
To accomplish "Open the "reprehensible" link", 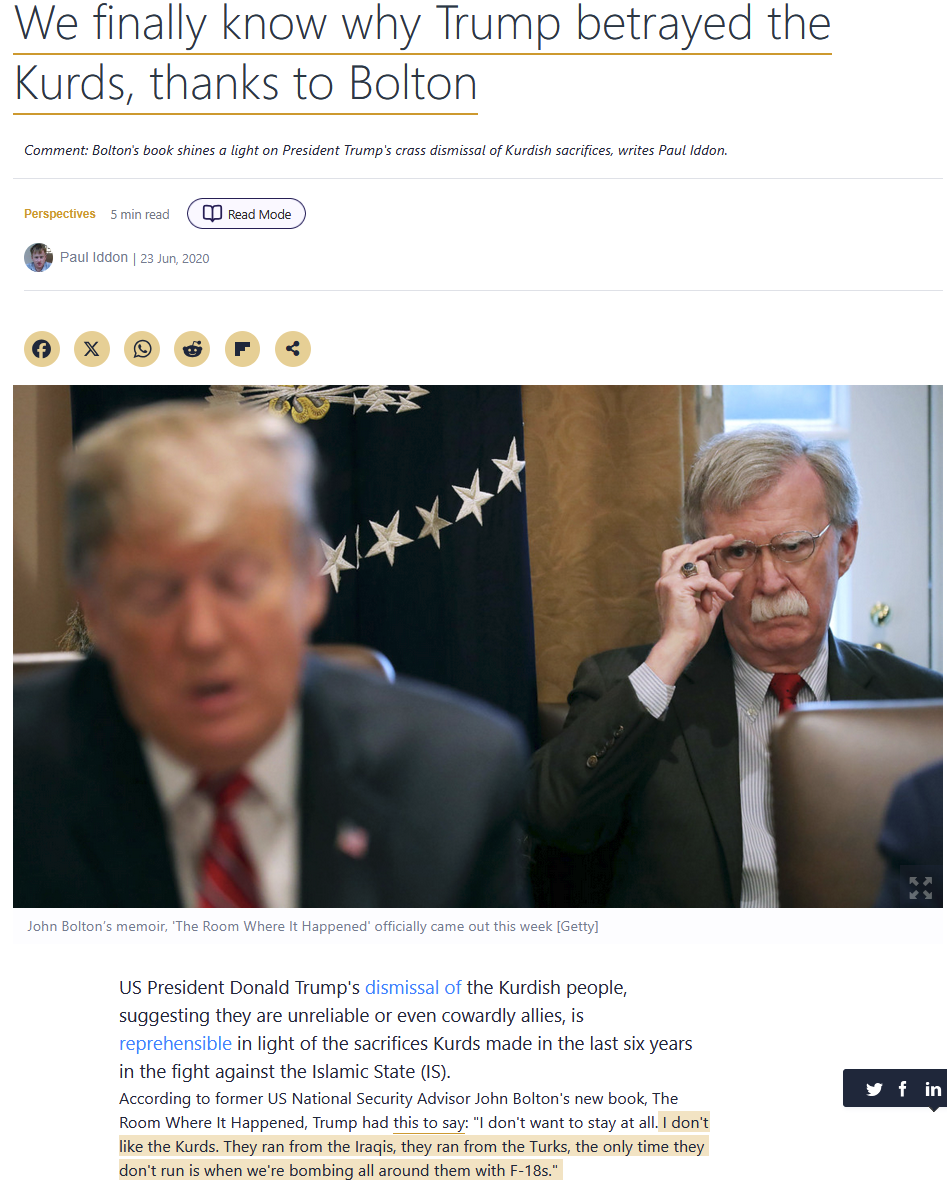I will 175,1043.
